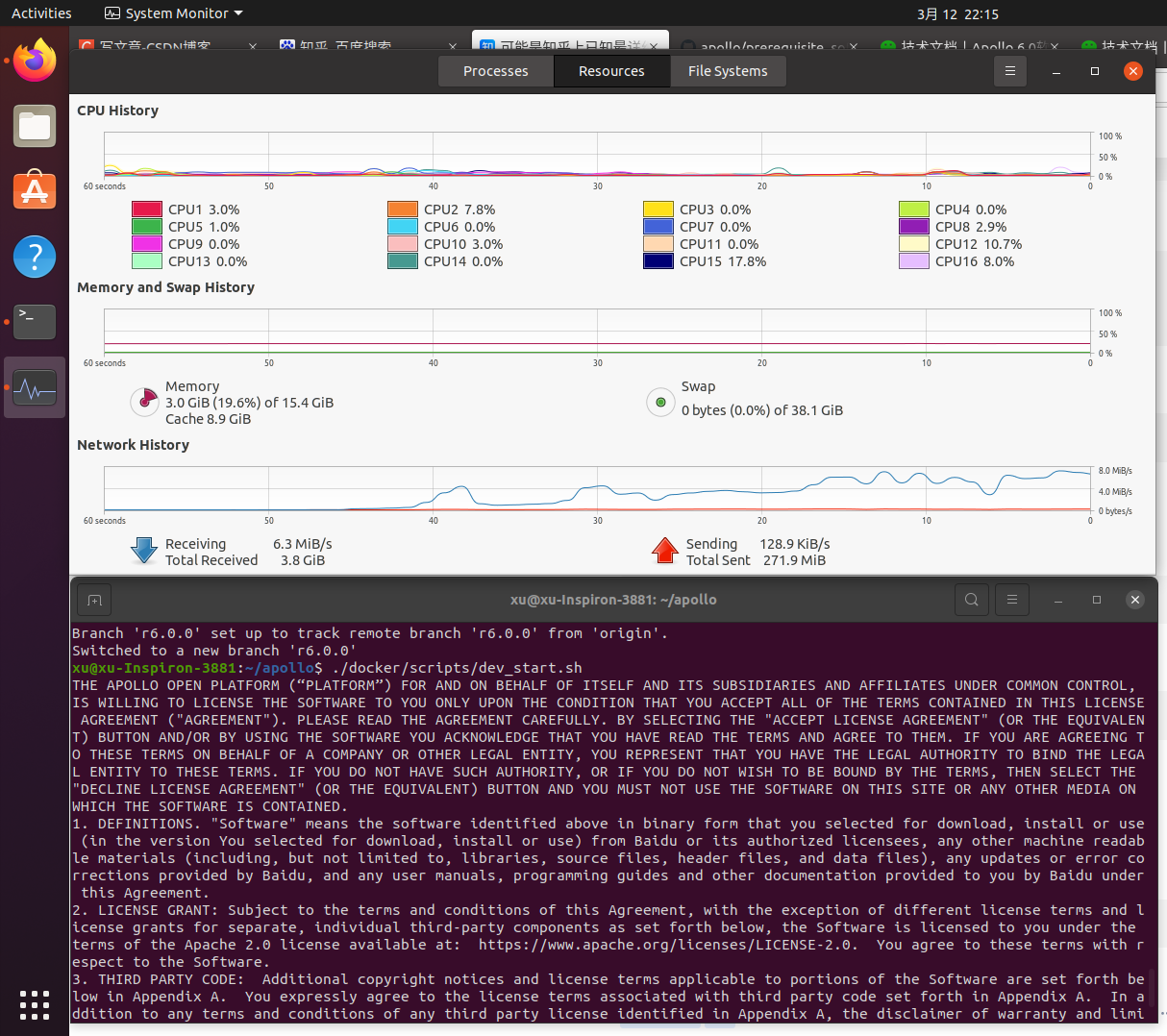1167x1036 pixels.
Task: Open System Monitor app menu dropdown
Action: pyautogui.click(x=173, y=13)
